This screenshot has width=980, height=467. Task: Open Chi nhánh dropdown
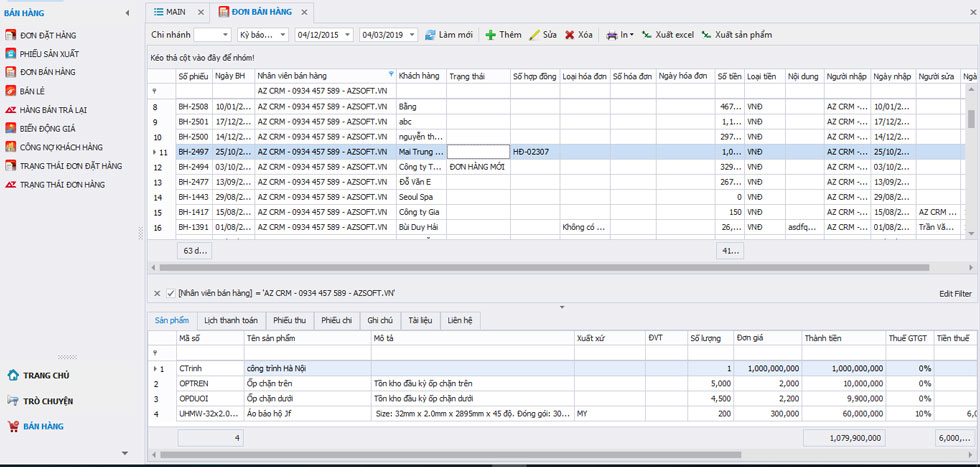click(226, 35)
